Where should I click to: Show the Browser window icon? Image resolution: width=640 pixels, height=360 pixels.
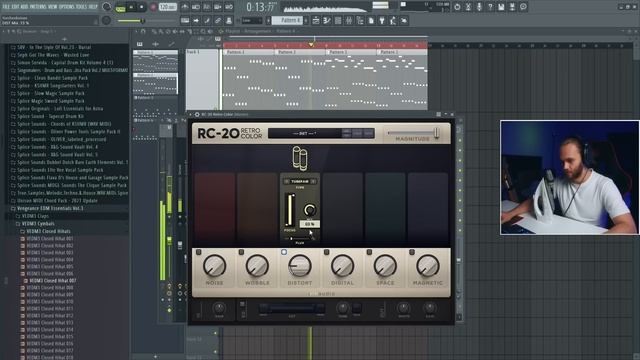pos(360,20)
